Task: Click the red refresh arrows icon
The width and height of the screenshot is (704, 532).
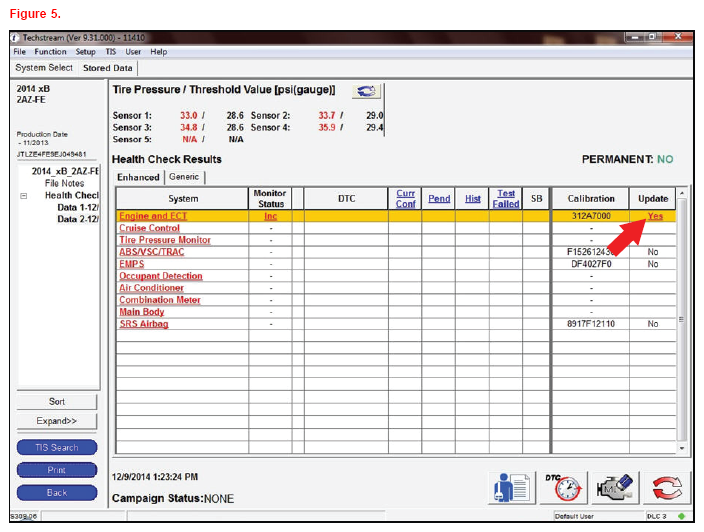Action: click(665, 487)
